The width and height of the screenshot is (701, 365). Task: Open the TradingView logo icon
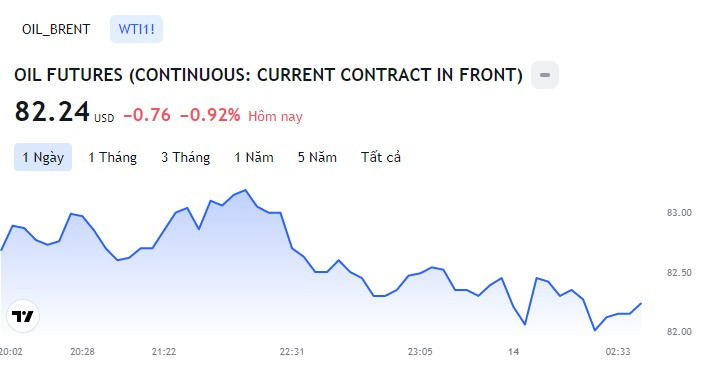(23, 316)
